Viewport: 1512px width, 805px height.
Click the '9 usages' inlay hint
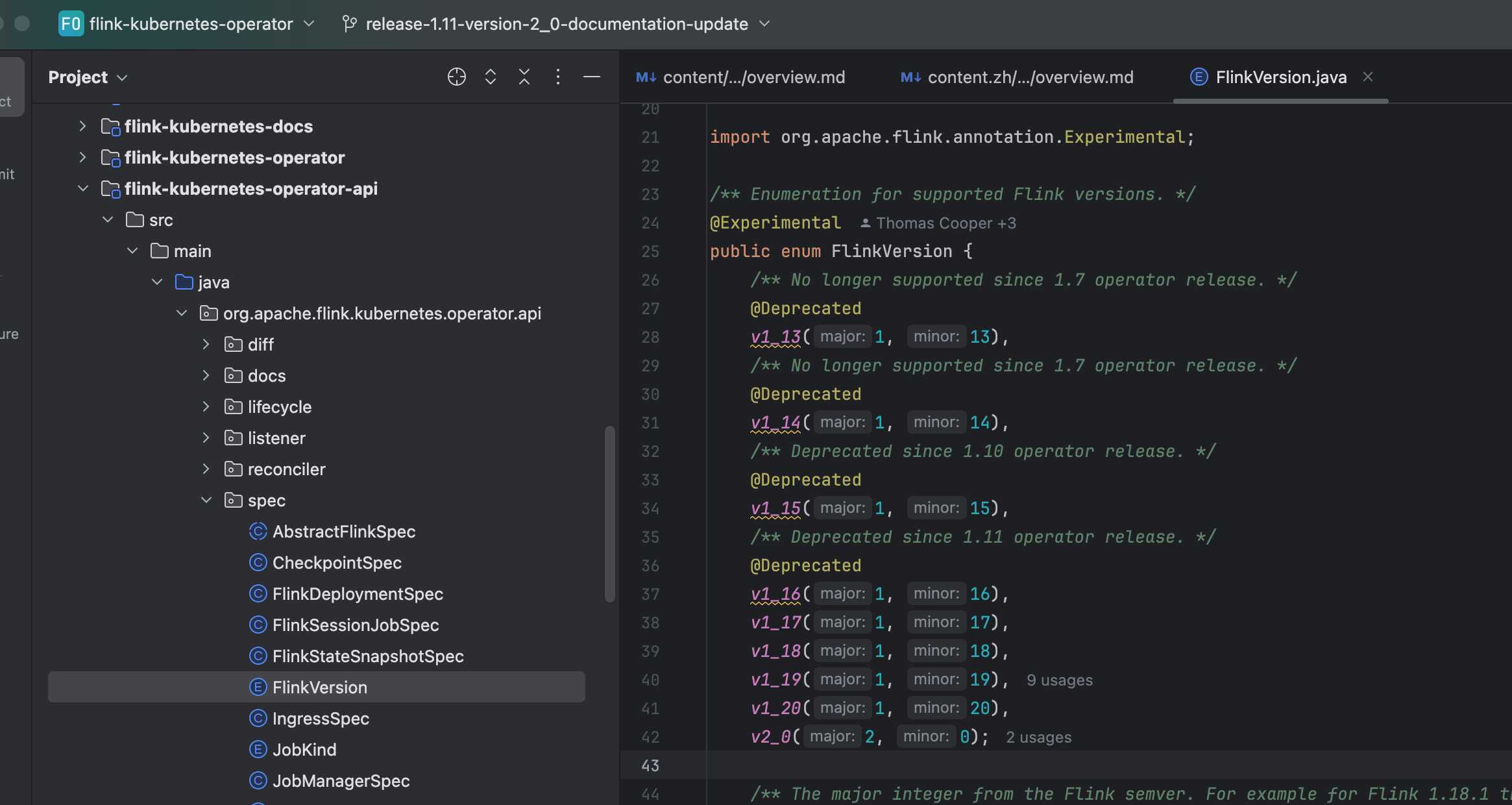(1059, 680)
